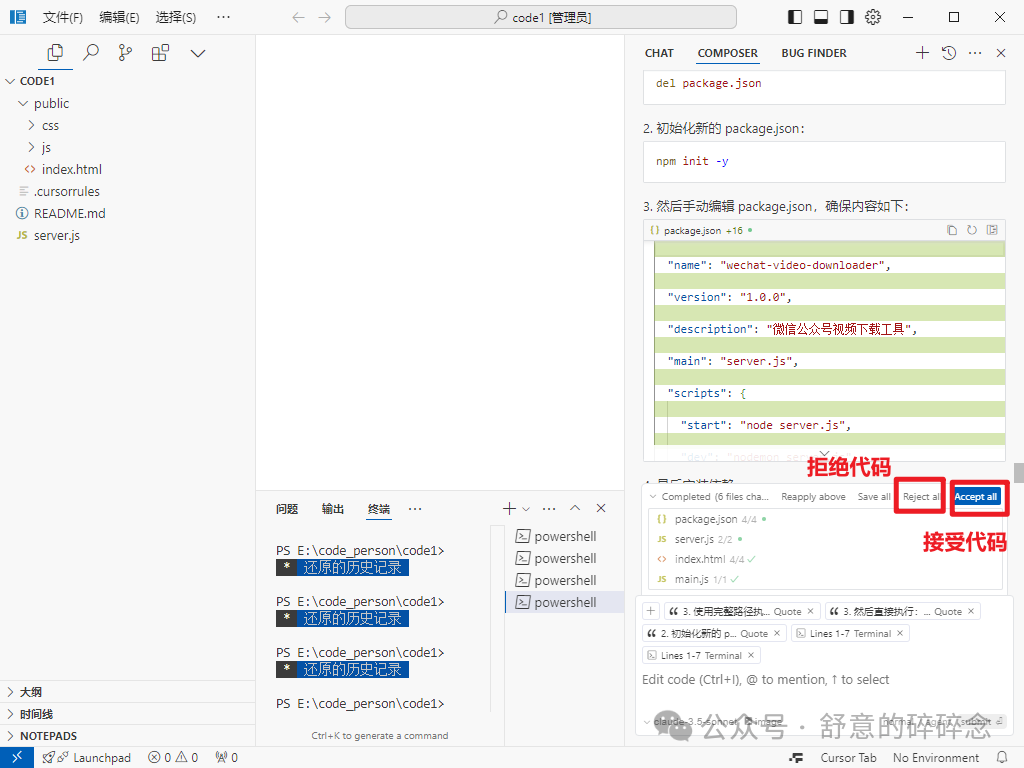Open package.json 4/4 changed file
Image resolution: width=1024 pixels, height=768 pixels.
[825, 519]
